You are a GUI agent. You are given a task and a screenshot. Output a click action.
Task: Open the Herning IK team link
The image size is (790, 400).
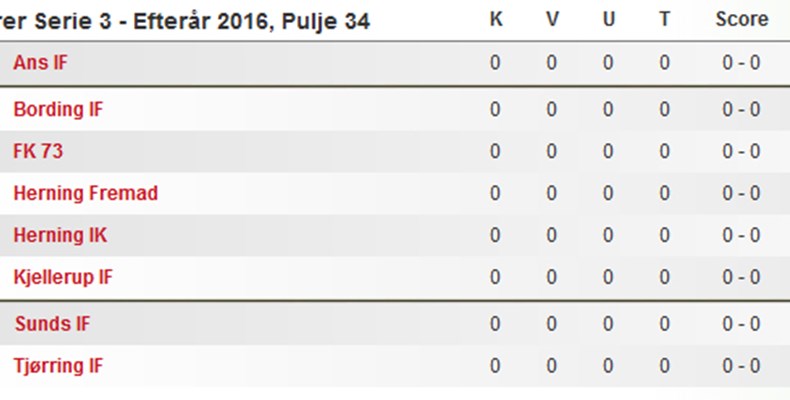tap(60, 235)
